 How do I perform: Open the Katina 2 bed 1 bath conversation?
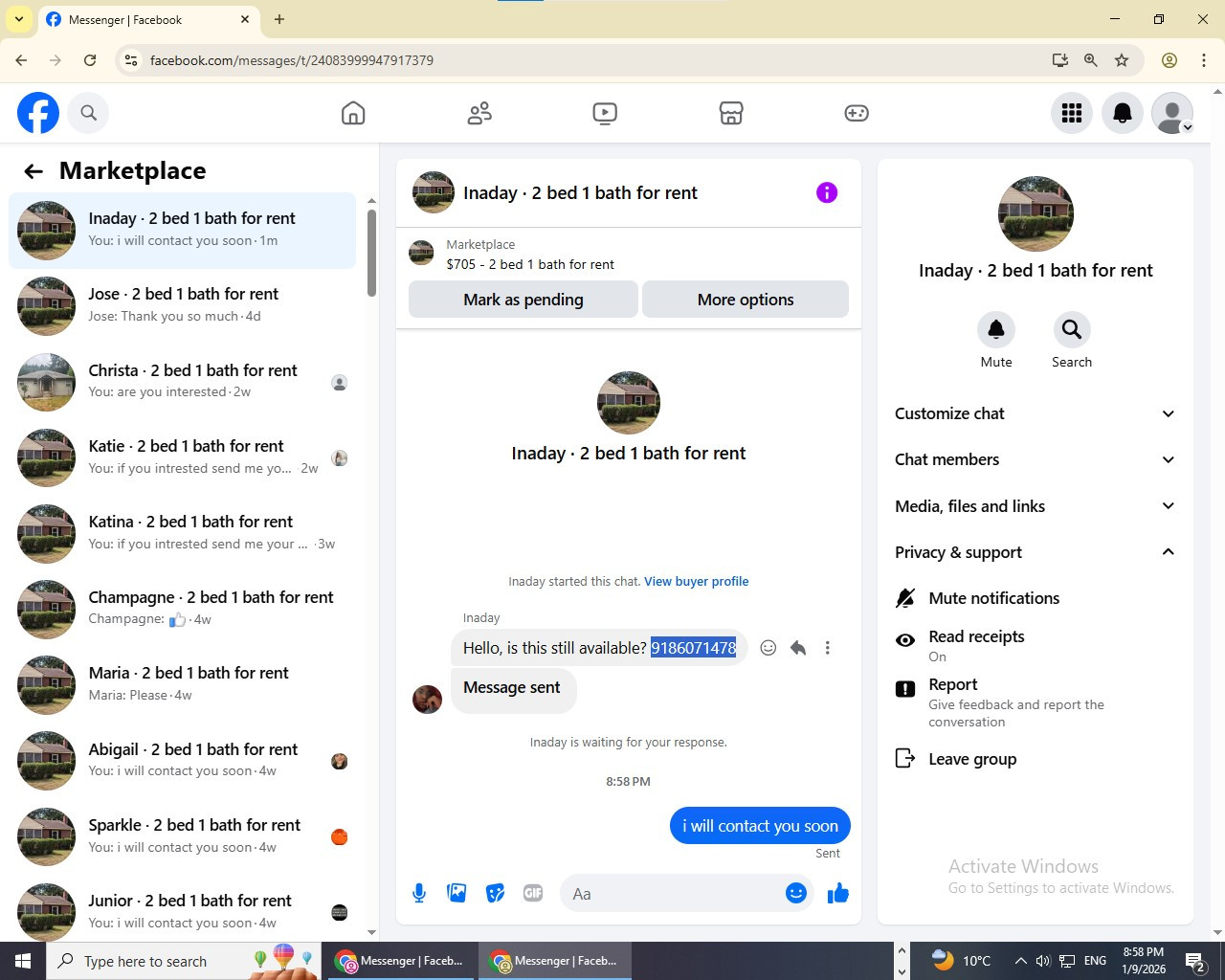182,533
